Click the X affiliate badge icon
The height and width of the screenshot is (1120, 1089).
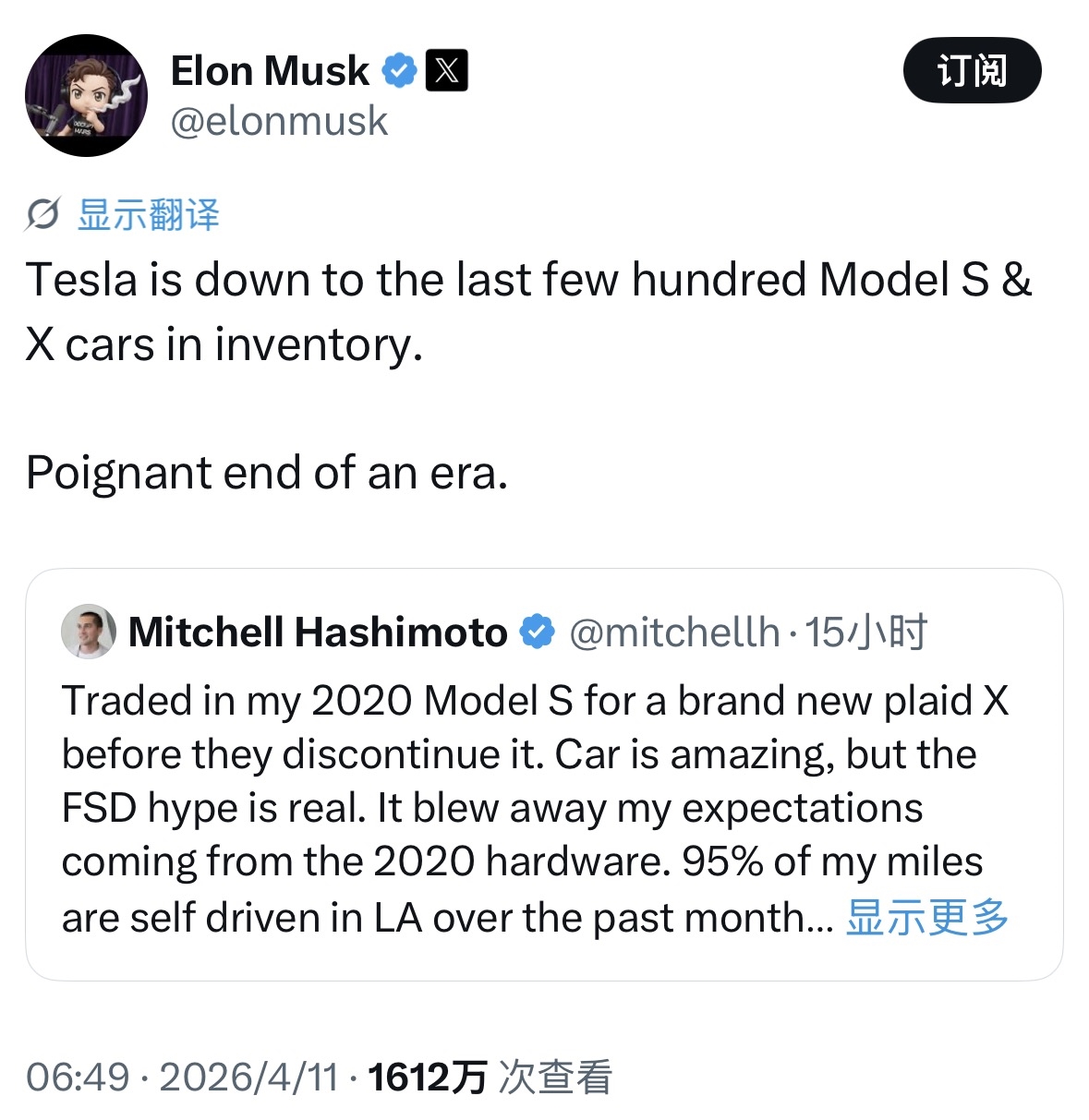click(446, 71)
